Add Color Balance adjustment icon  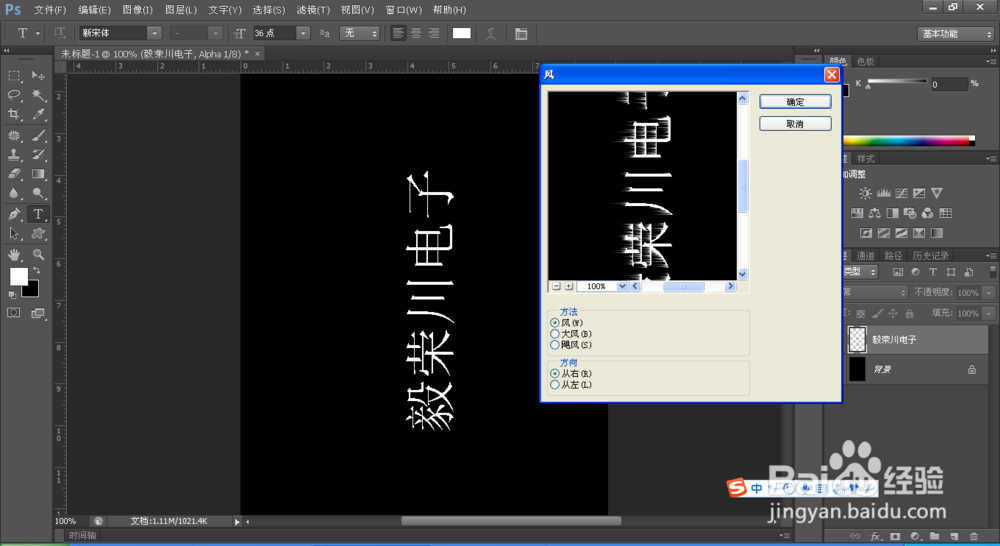coord(874,213)
